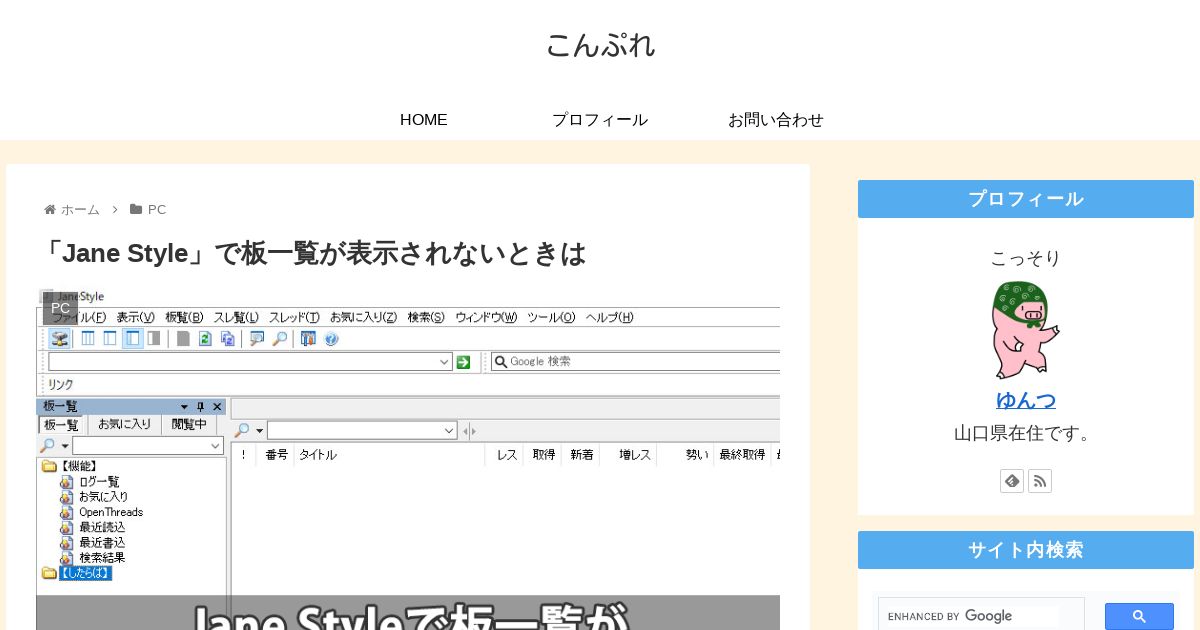This screenshot has height=630, width=1200.
Task: Click the ツール(O) menu in Jane Style image
Action: 551,317
